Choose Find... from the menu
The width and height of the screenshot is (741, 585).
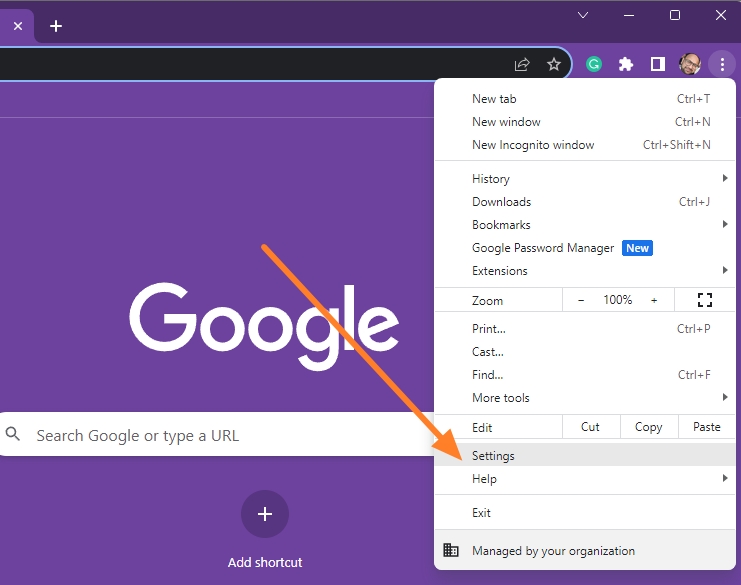click(x=585, y=375)
